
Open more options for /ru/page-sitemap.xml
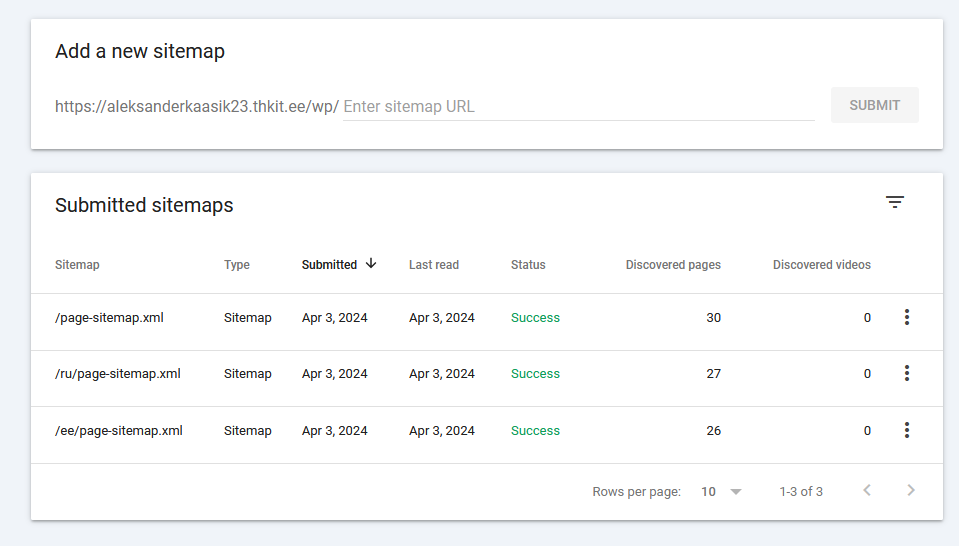click(x=907, y=373)
